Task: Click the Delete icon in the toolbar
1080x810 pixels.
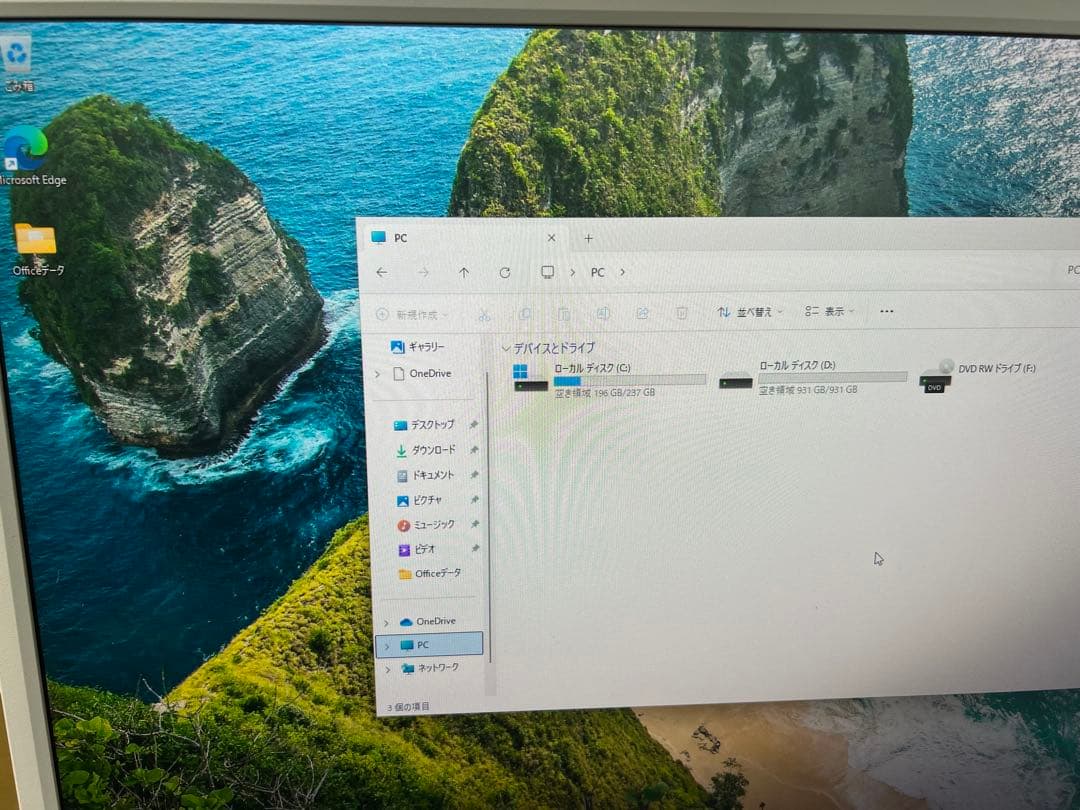Action: click(681, 311)
